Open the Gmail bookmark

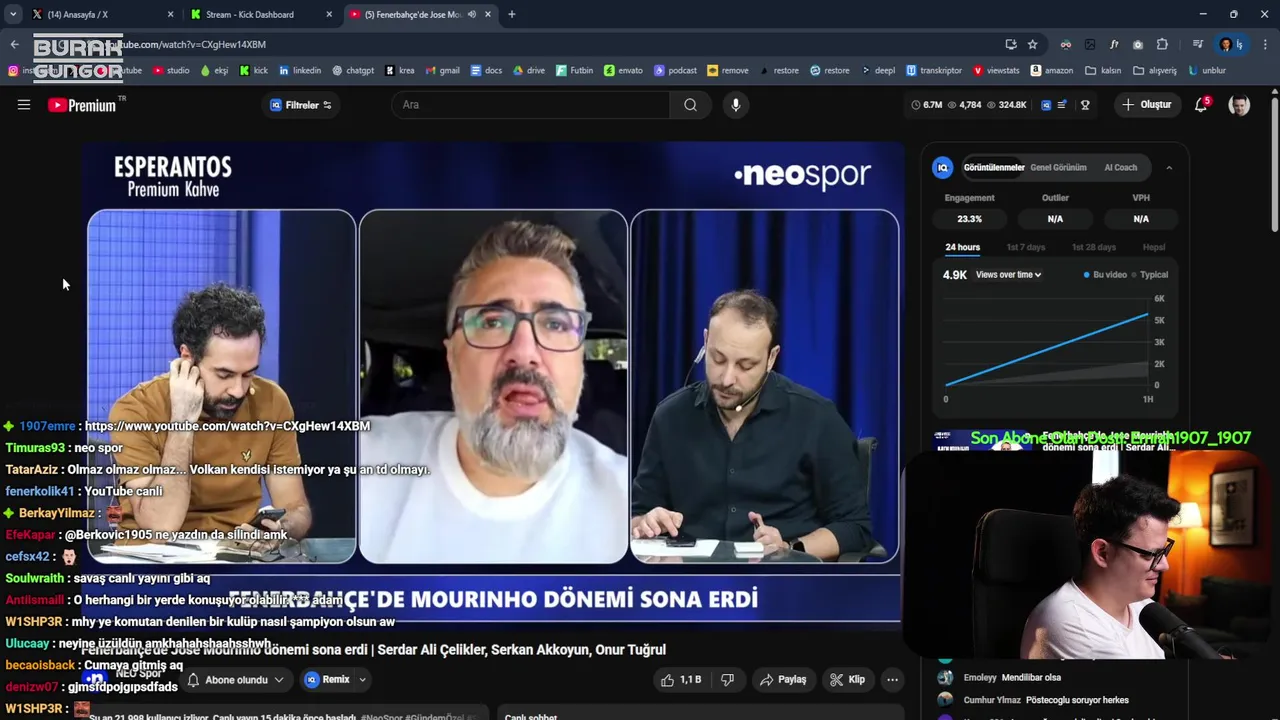(443, 71)
